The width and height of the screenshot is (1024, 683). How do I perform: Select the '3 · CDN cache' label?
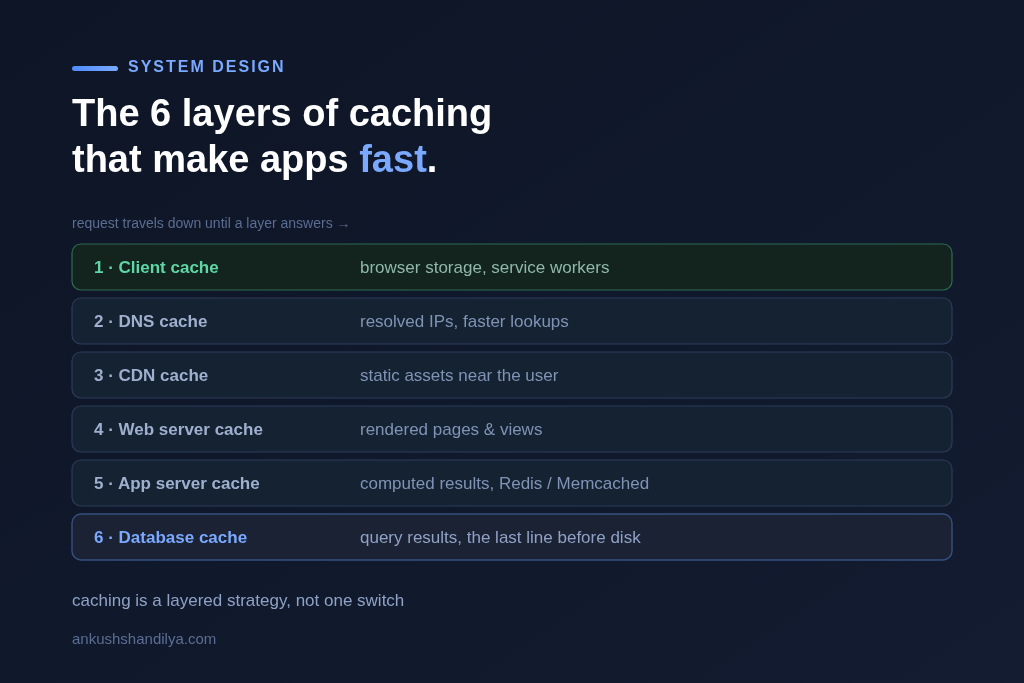point(151,375)
